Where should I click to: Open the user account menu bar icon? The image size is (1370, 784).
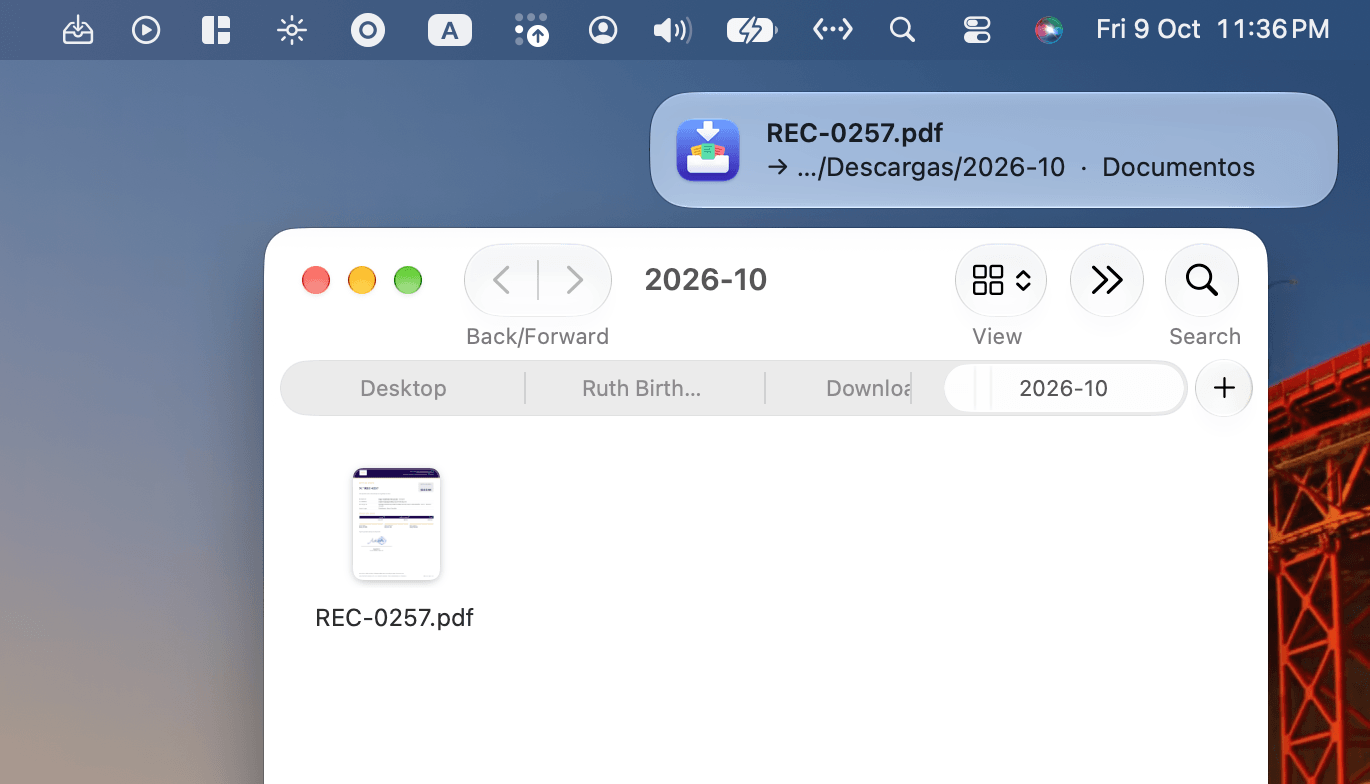point(603,30)
